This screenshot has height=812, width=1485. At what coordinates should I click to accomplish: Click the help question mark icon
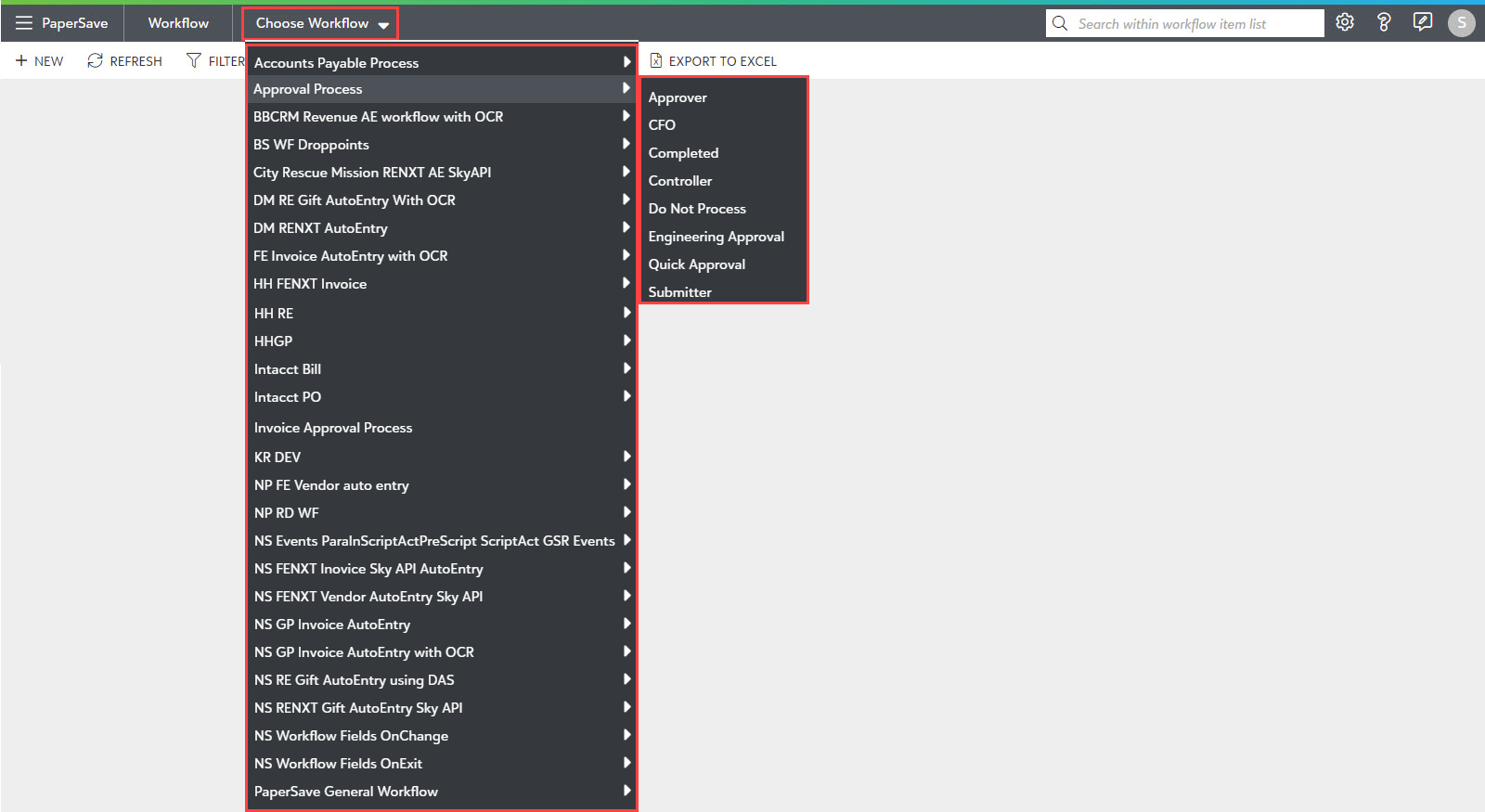click(1383, 22)
